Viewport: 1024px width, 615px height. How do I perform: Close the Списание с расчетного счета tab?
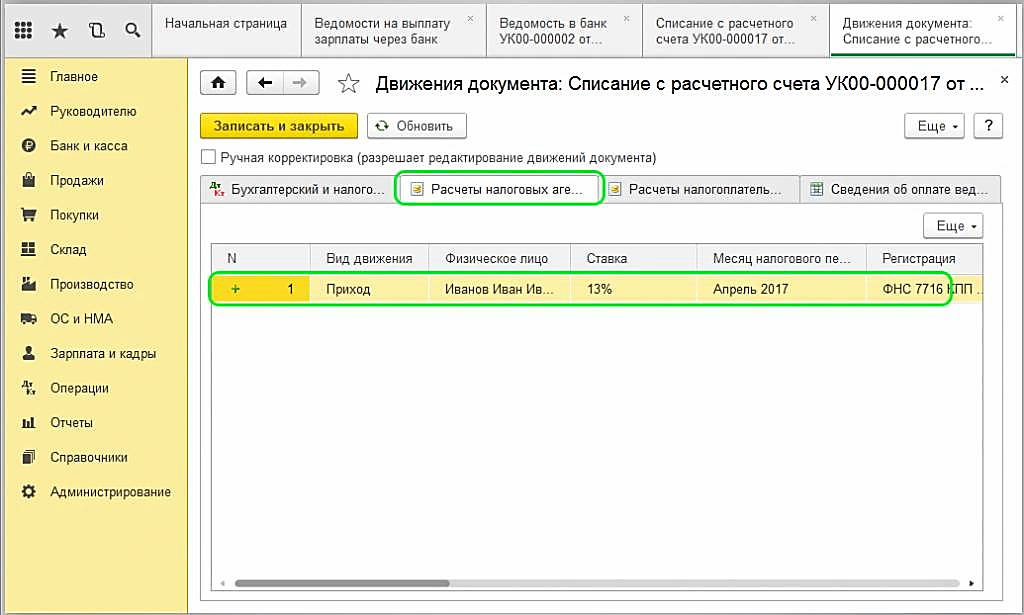[813, 19]
